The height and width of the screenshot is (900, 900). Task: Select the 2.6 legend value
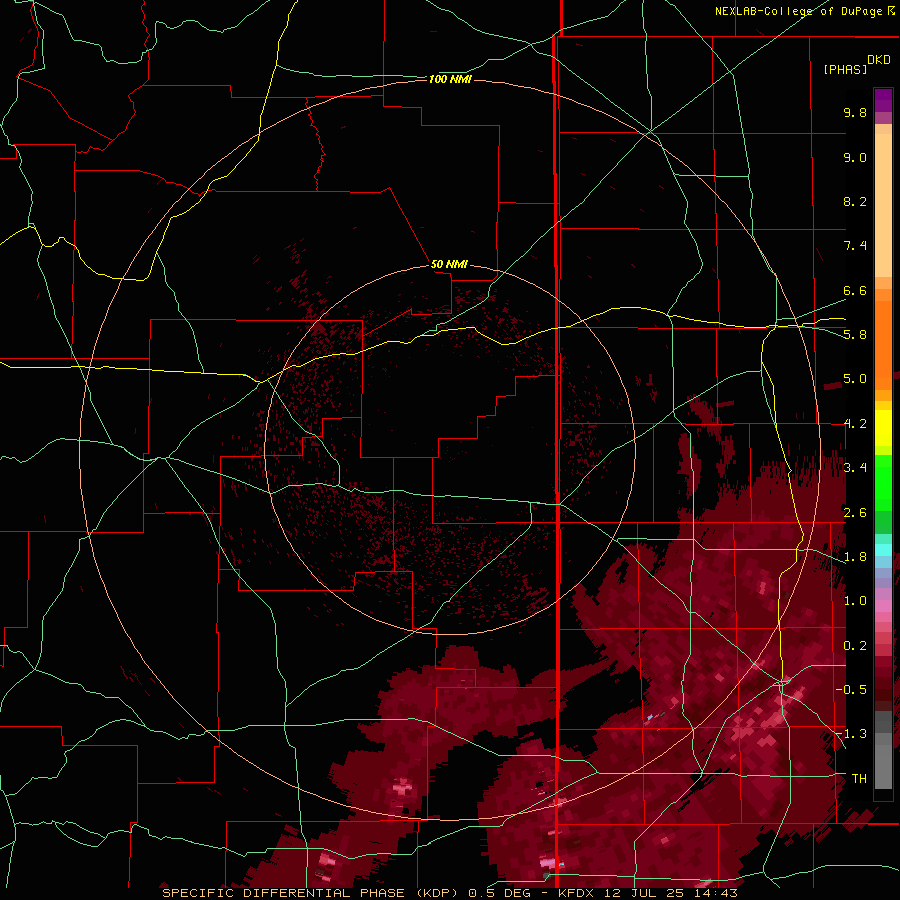point(855,513)
